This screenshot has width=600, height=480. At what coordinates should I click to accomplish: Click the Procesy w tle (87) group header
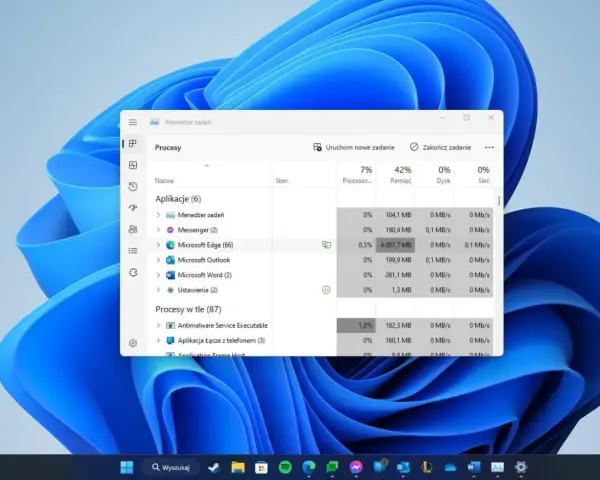188,309
